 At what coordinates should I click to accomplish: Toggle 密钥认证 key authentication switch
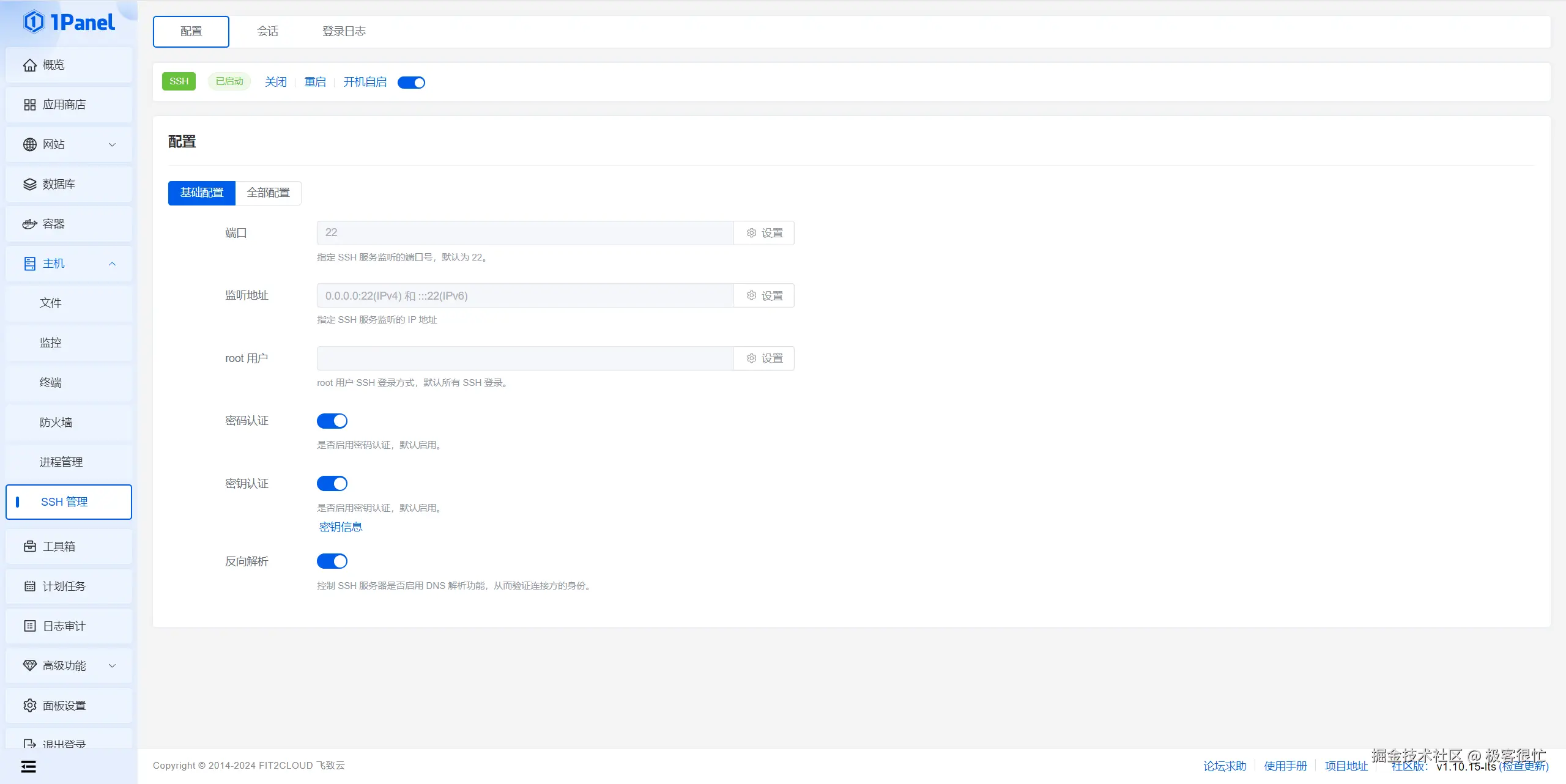tap(332, 484)
